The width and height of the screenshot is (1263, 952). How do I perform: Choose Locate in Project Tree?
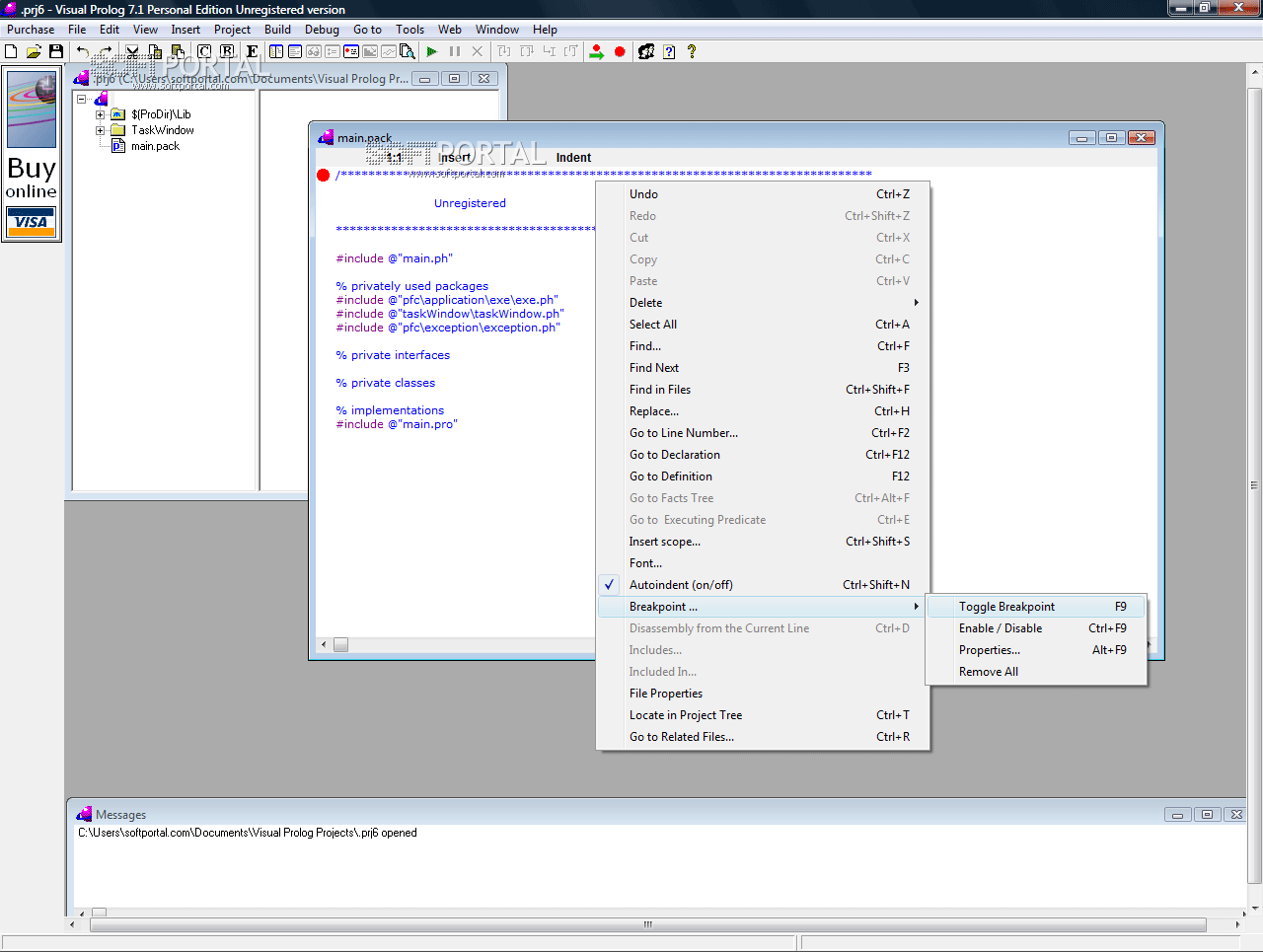[x=764, y=715]
